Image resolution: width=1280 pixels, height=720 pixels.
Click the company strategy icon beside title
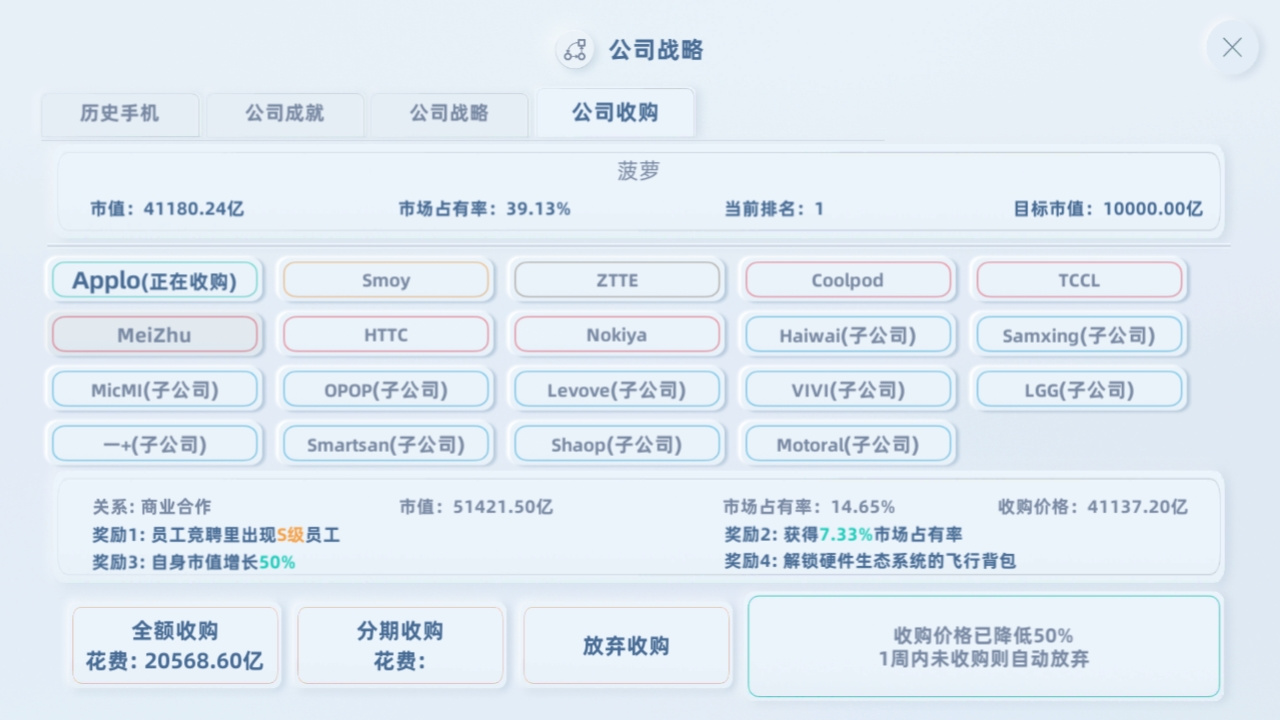575,50
